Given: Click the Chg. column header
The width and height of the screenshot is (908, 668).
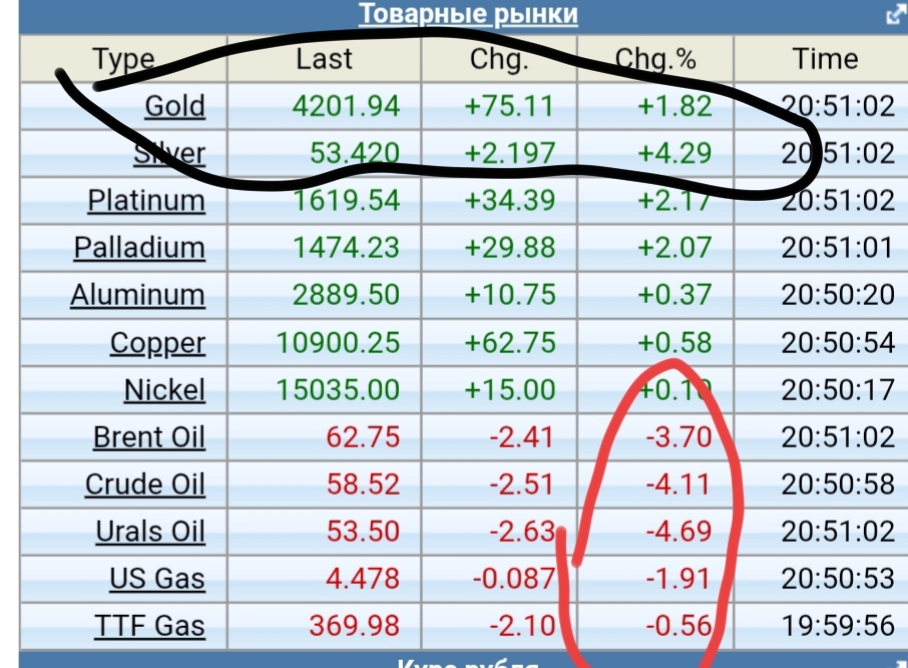Looking at the screenshot, I should point(498,59).
